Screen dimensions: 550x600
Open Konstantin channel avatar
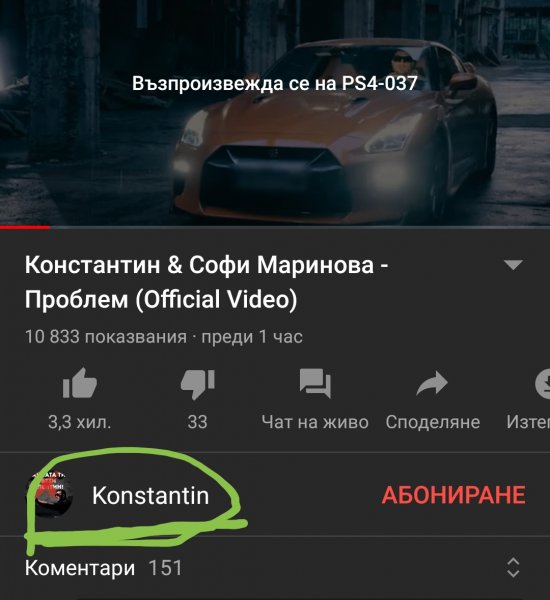[49, 494]
